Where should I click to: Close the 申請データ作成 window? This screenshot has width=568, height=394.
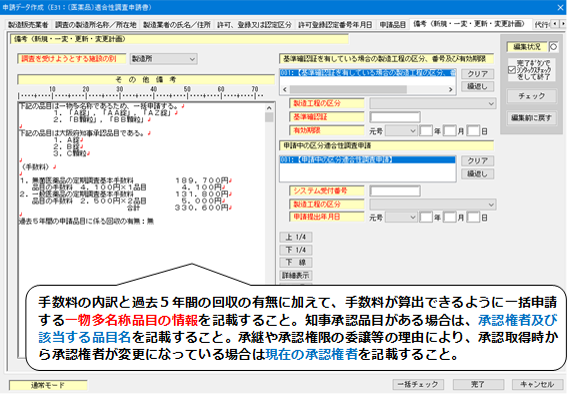point(560,7)
